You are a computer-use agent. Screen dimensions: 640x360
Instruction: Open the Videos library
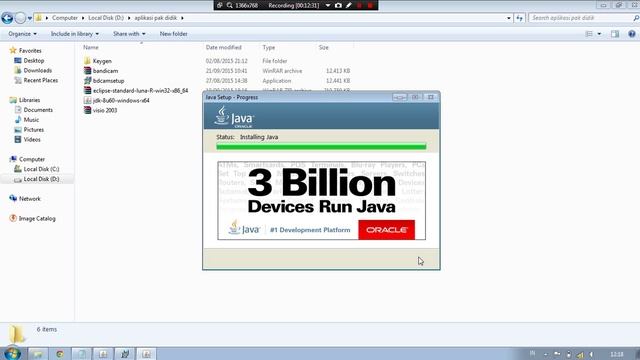(27, 140)
